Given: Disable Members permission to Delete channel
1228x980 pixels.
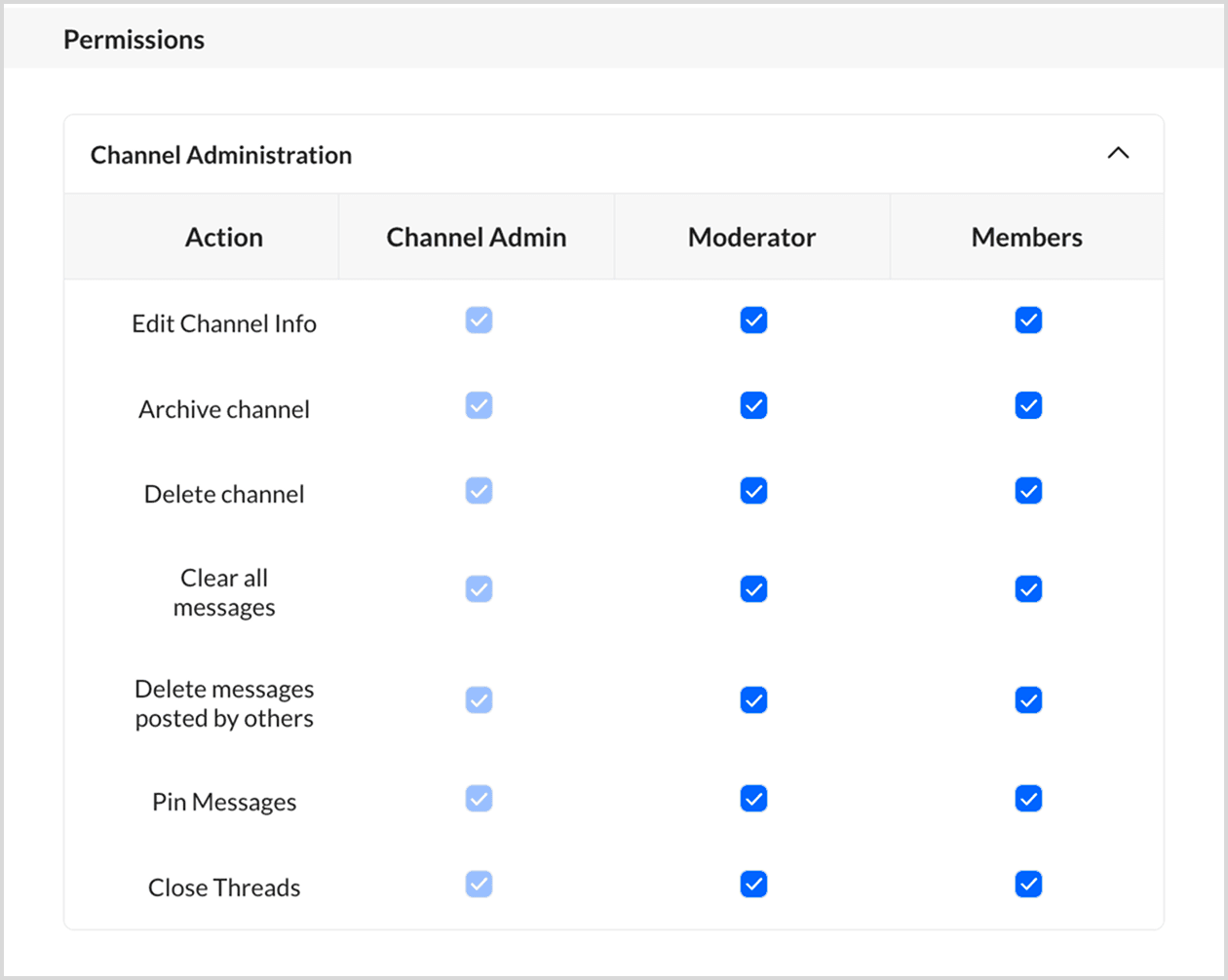Looking at the screenshot, I should coord(1028,491).
